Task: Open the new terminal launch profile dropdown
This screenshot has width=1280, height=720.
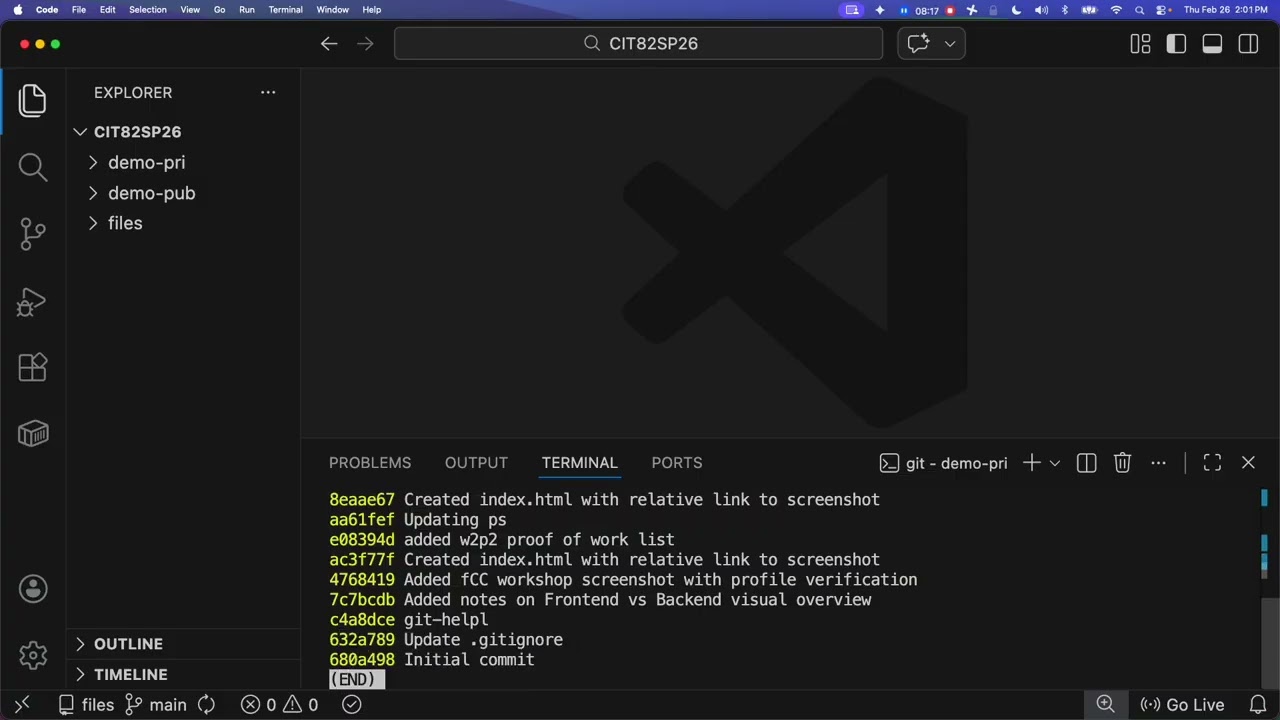Action: pos(1054,463)
